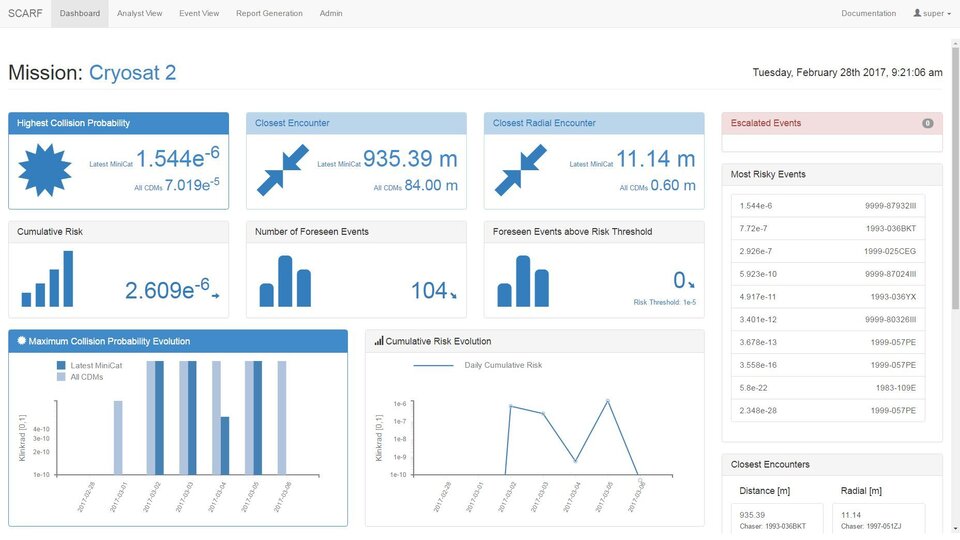Select risky event 1983-109E
Image resolution: width=960 pixels, height=540 pixels.
pos(828,388)
